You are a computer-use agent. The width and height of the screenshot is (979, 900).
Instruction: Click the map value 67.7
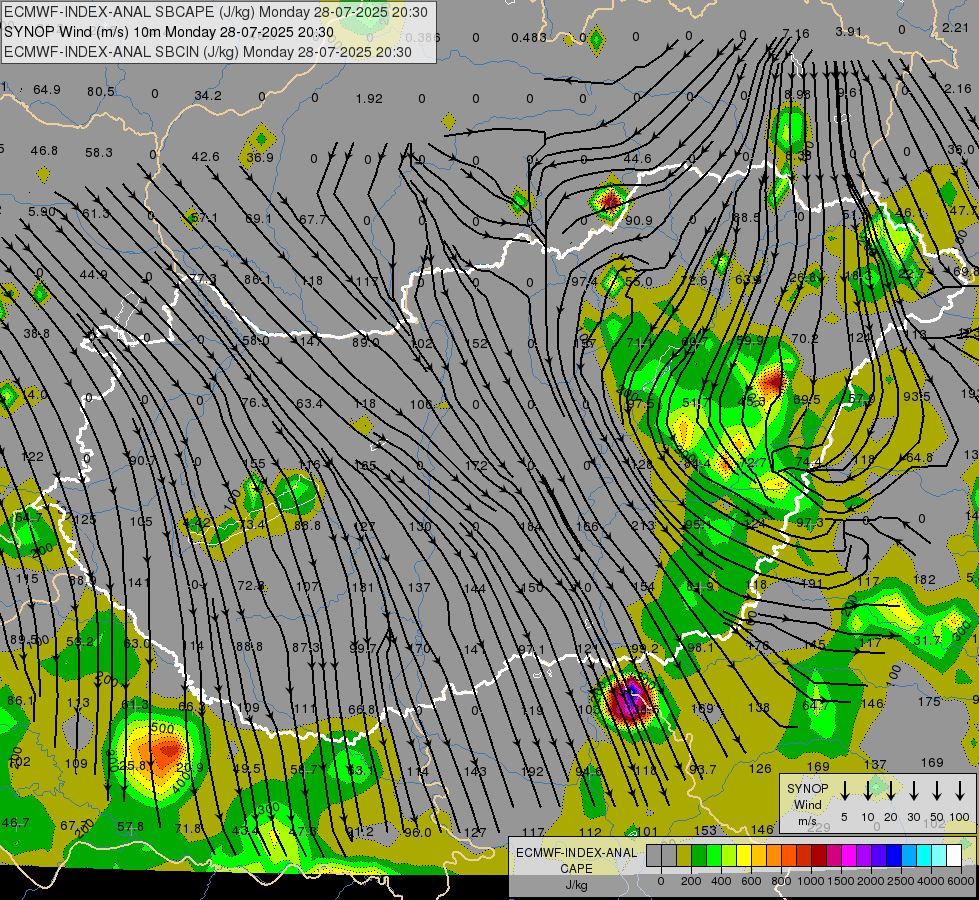tap(312, 219)
